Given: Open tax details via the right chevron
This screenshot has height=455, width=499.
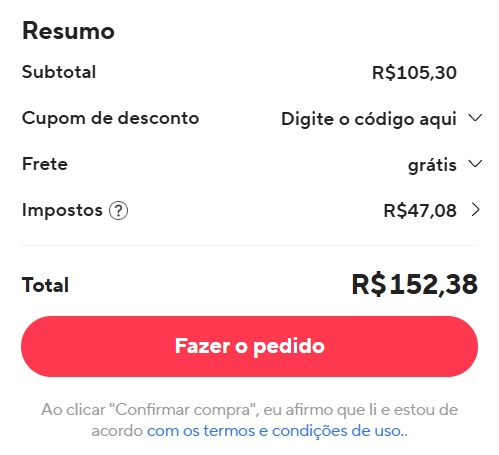Looking at the screenshot, I should (476, 210).
